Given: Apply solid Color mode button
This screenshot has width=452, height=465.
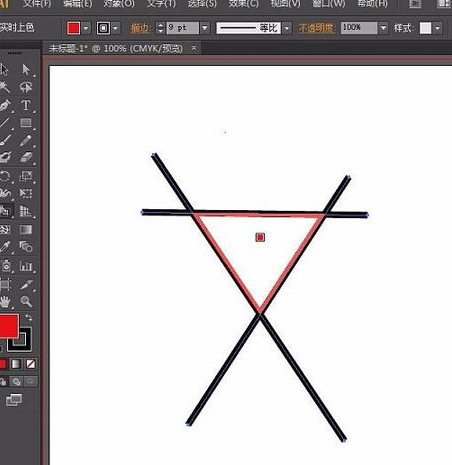Looking at the screenshot, I should 3,364.
